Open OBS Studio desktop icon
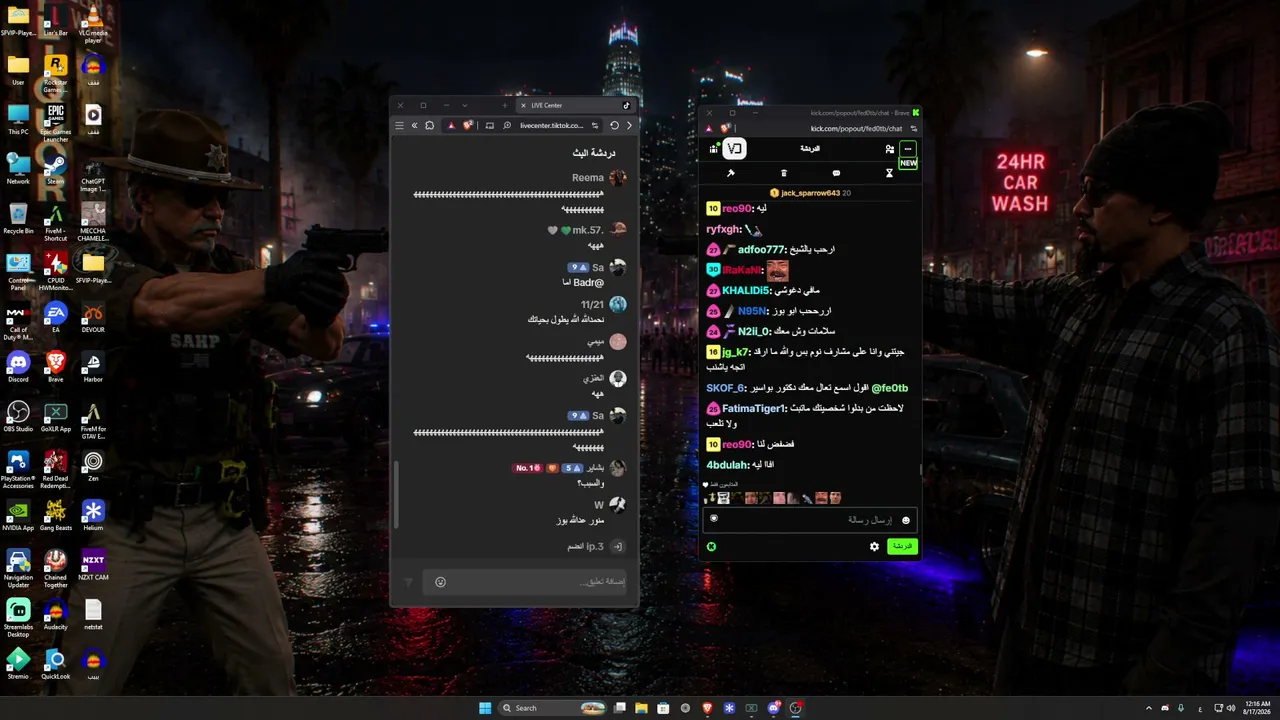Image resolution: width=1280 pixels, height=720 pixels. tap(18, 416)
